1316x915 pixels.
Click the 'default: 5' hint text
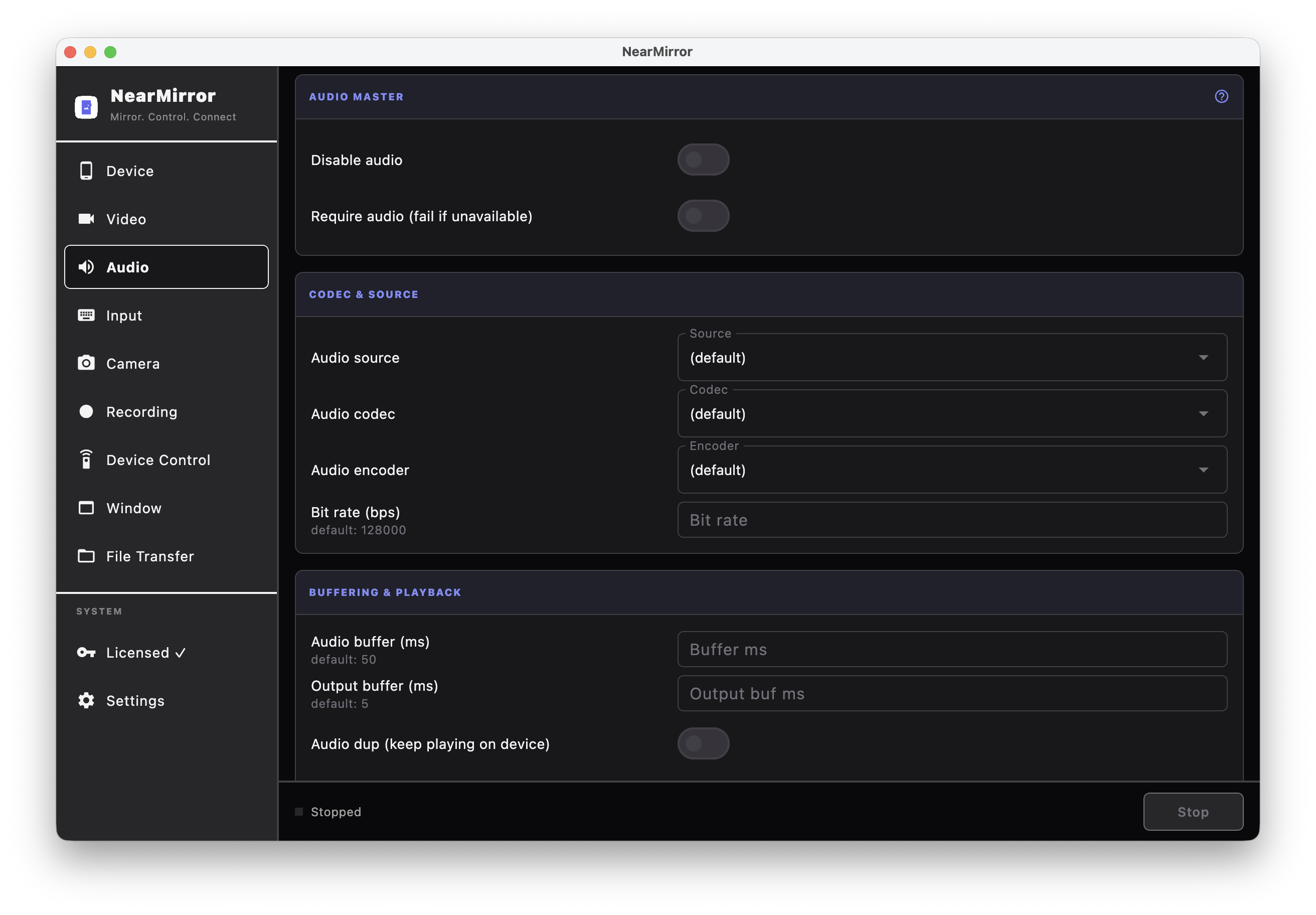[340, 704]
